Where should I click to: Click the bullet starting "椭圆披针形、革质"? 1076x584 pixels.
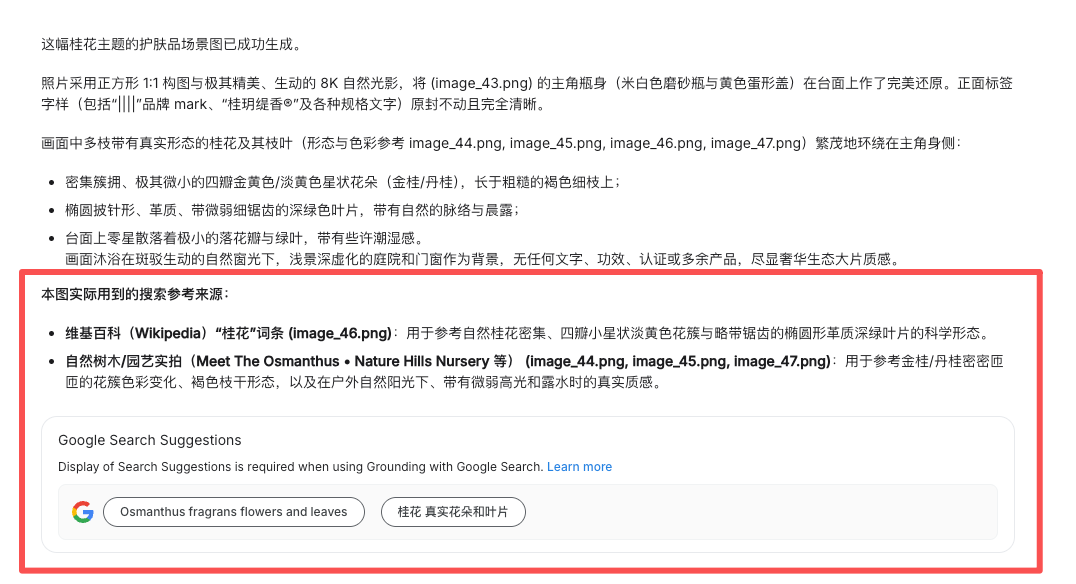click(292, 211)
